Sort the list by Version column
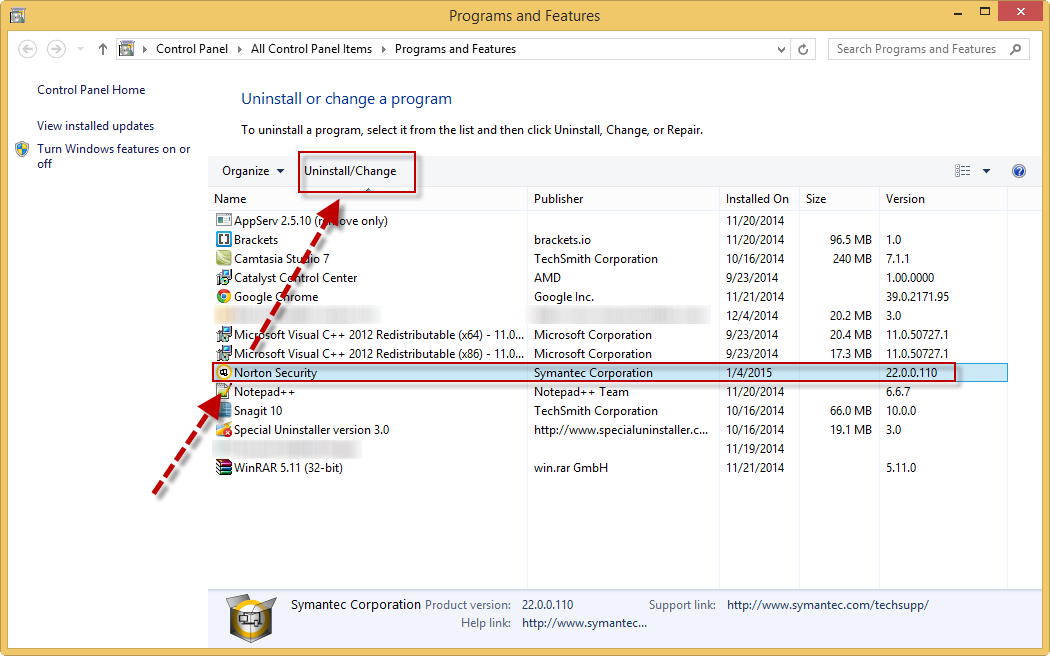 905,199
